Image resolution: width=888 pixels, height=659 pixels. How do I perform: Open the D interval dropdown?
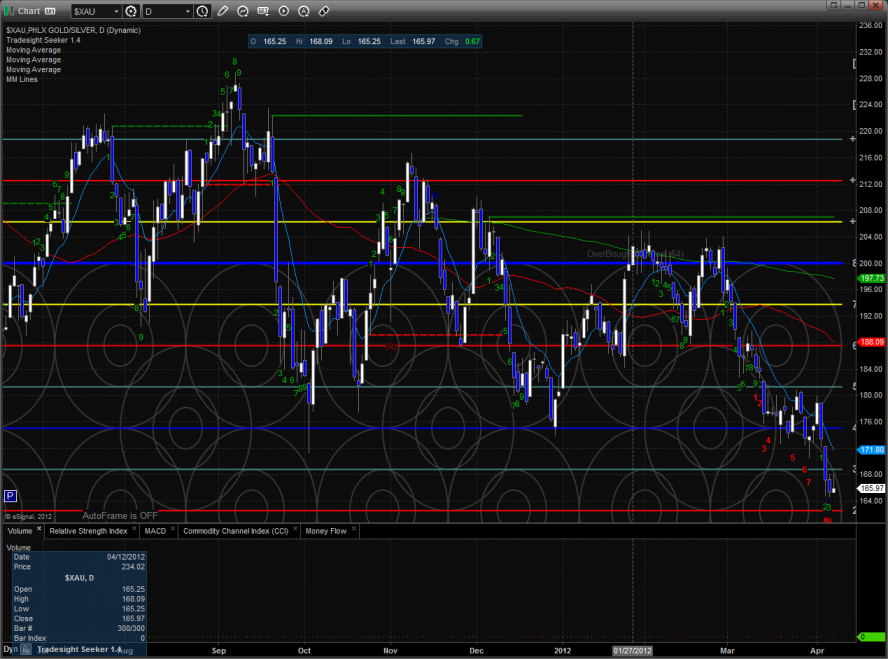186,11
